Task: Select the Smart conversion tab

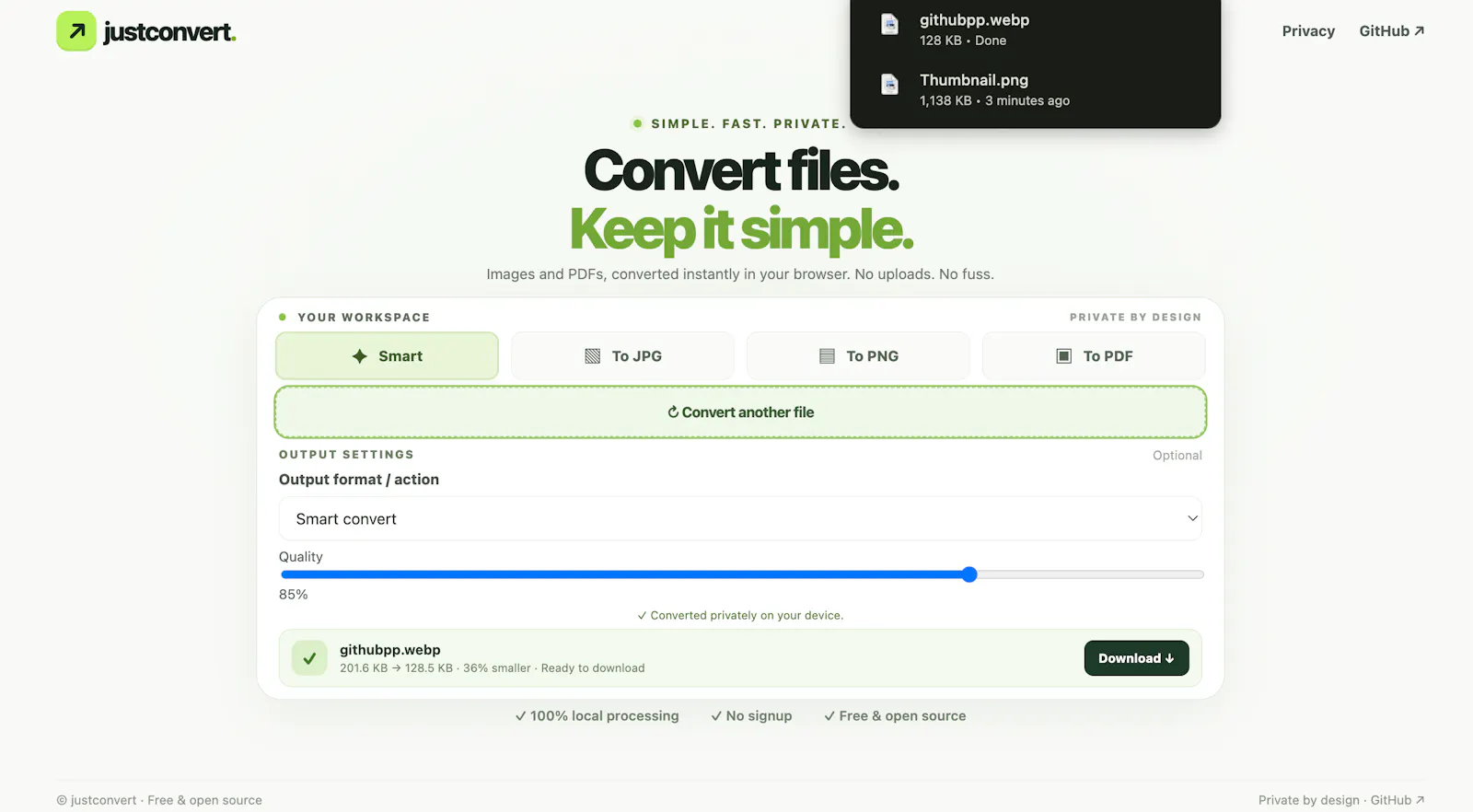Action: point(387,356)
